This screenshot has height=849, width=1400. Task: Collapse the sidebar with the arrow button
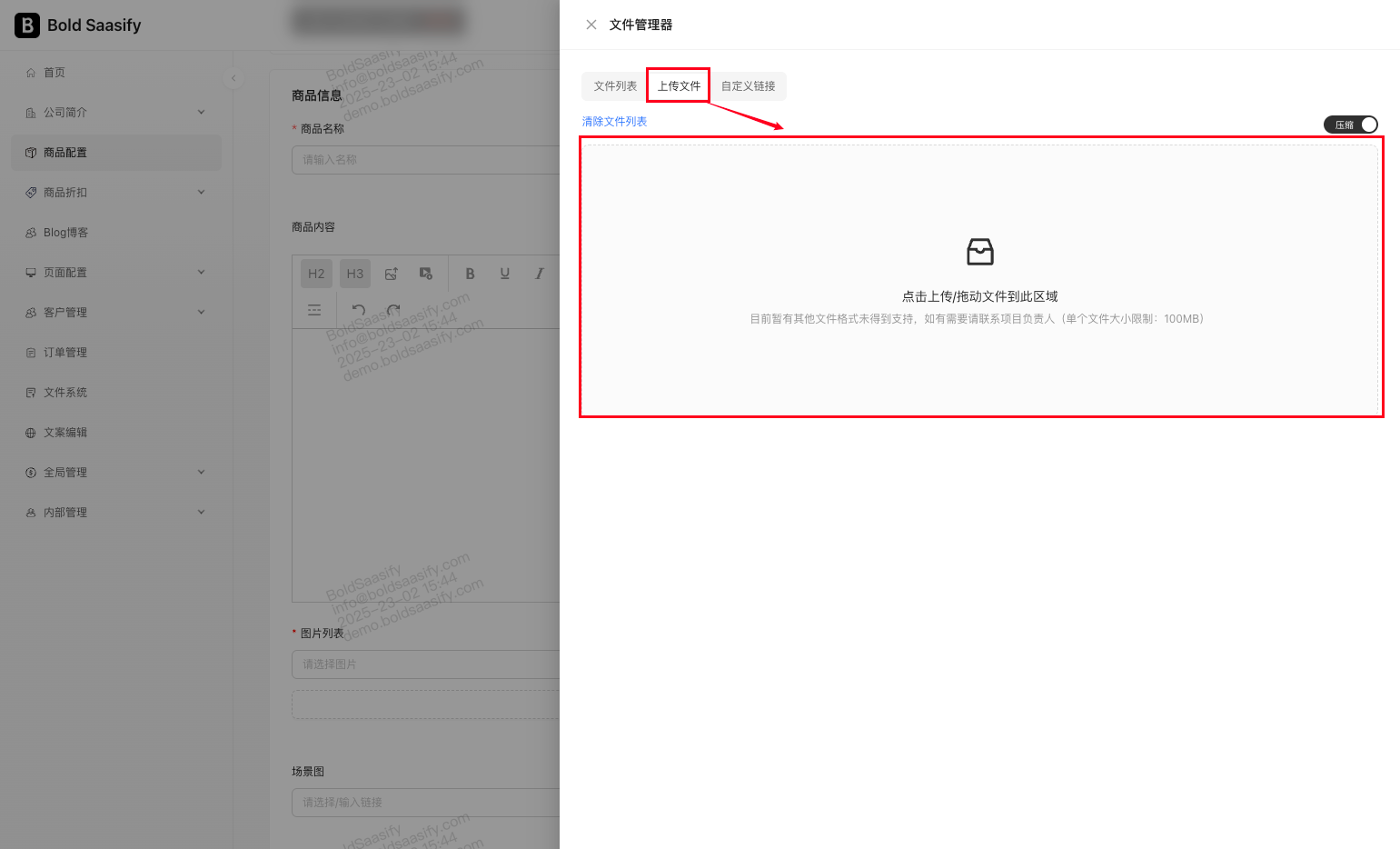(233, 78)
